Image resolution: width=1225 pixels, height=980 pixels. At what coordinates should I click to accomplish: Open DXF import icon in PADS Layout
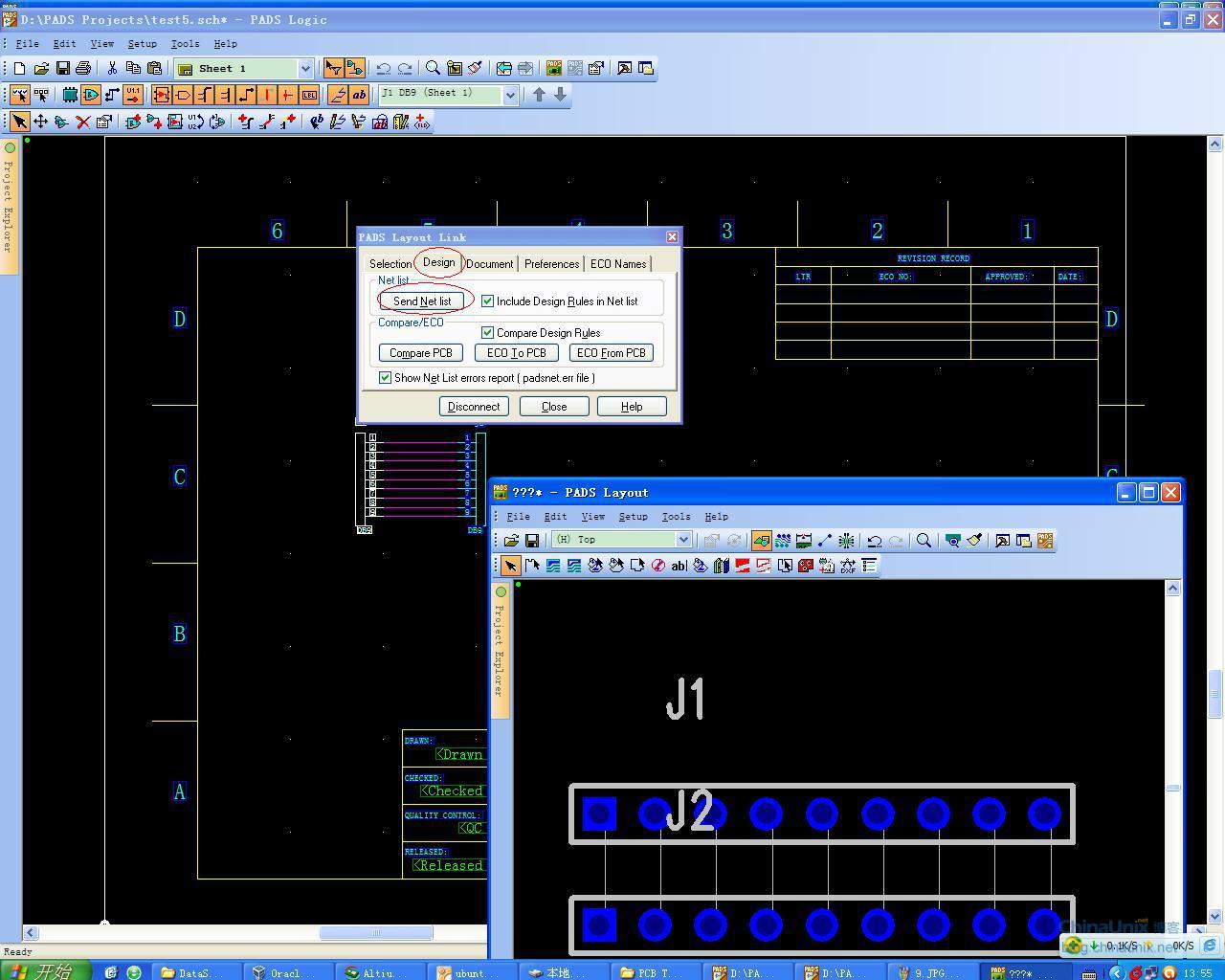click(848, 566)
